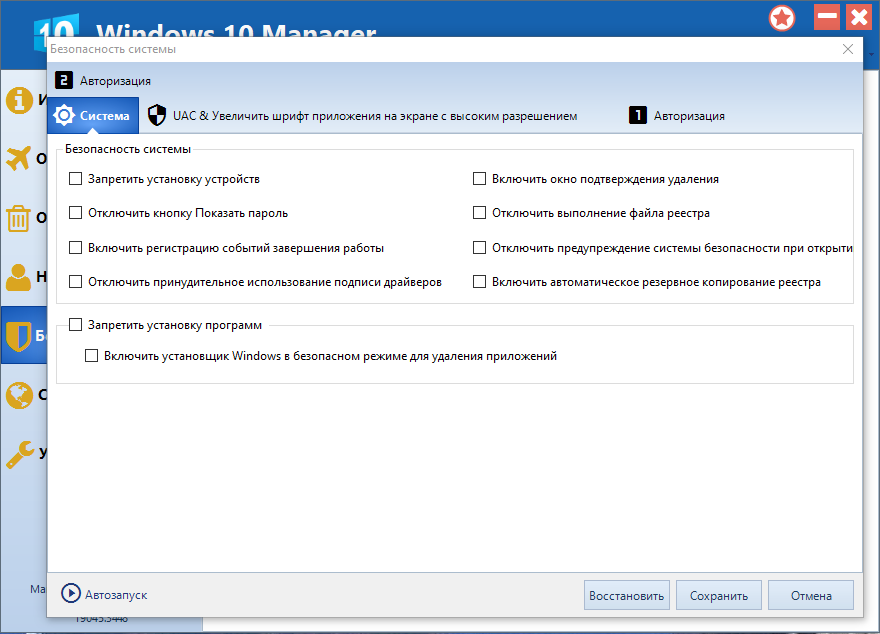Click the Восстановить button
Image resolution: width=880 pixels, height=634 pixels.
[x=626, y=595]
